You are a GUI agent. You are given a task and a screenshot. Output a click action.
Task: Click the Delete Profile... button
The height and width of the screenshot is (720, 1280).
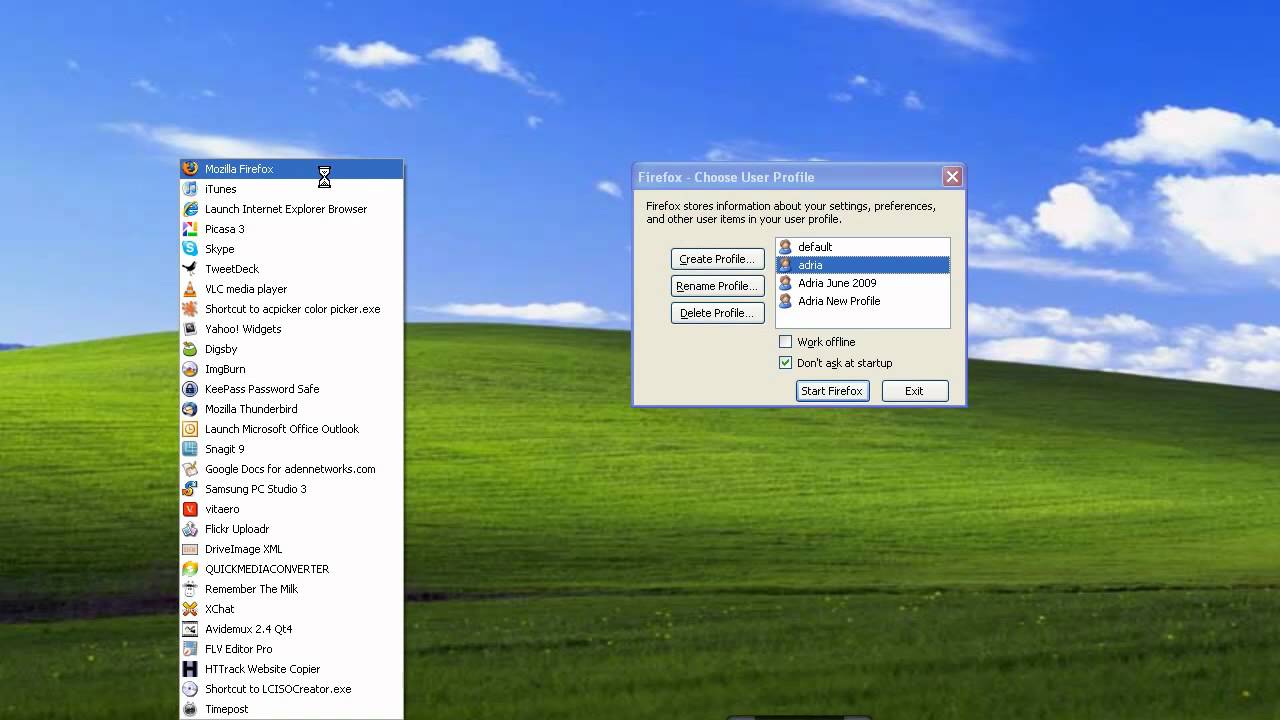click(717, 313)
